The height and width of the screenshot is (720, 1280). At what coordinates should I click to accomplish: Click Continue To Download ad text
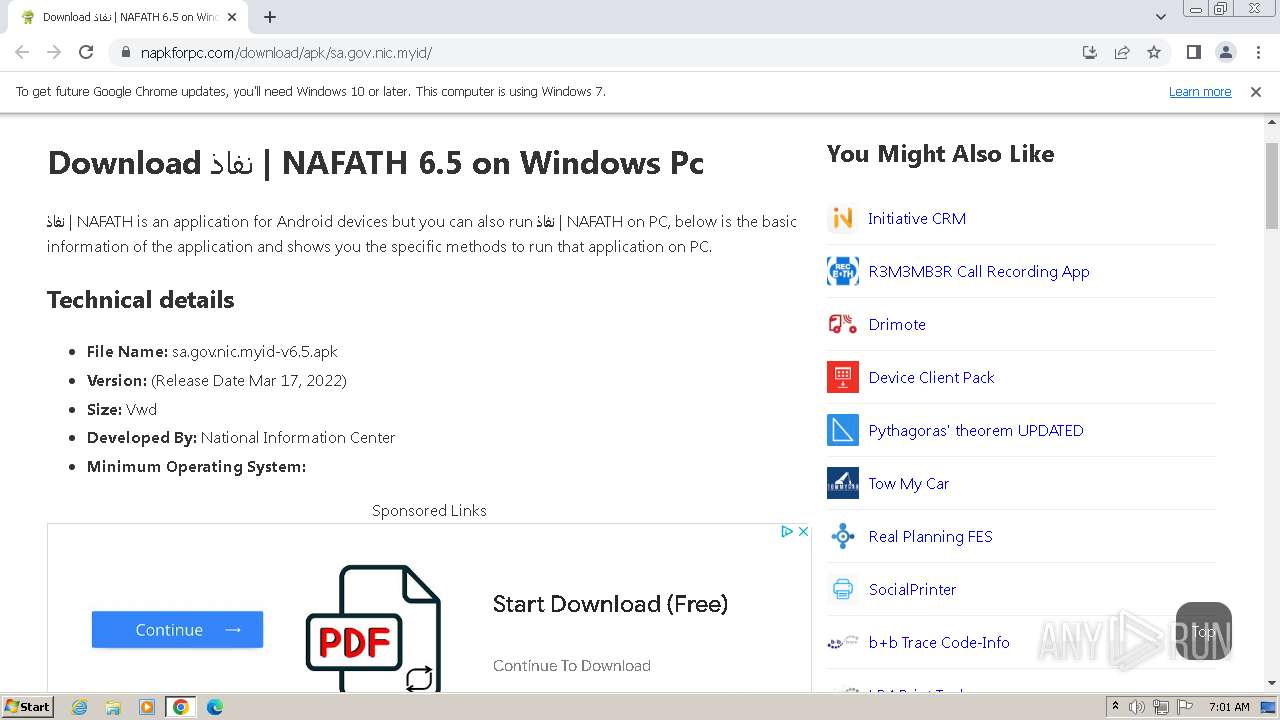572,666
